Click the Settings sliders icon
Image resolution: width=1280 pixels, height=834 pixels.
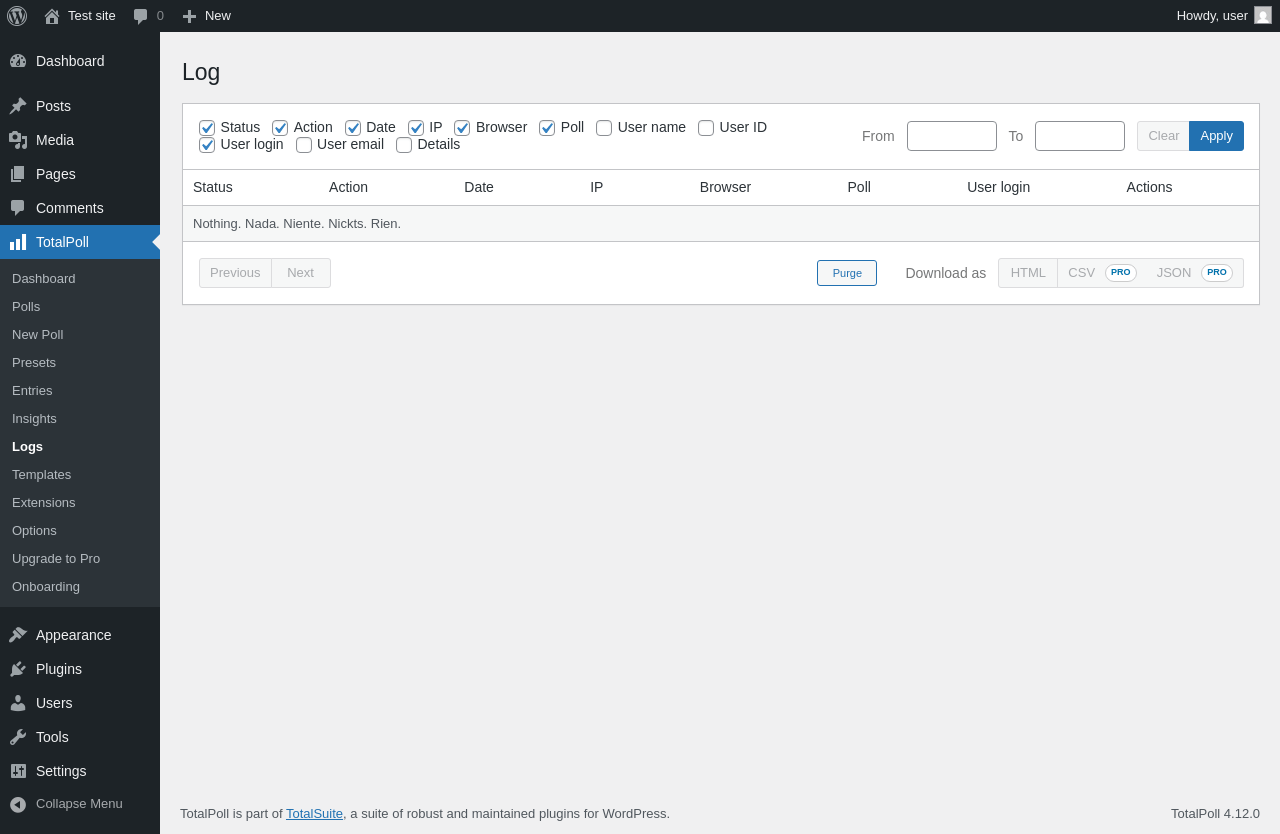(18, 771)
